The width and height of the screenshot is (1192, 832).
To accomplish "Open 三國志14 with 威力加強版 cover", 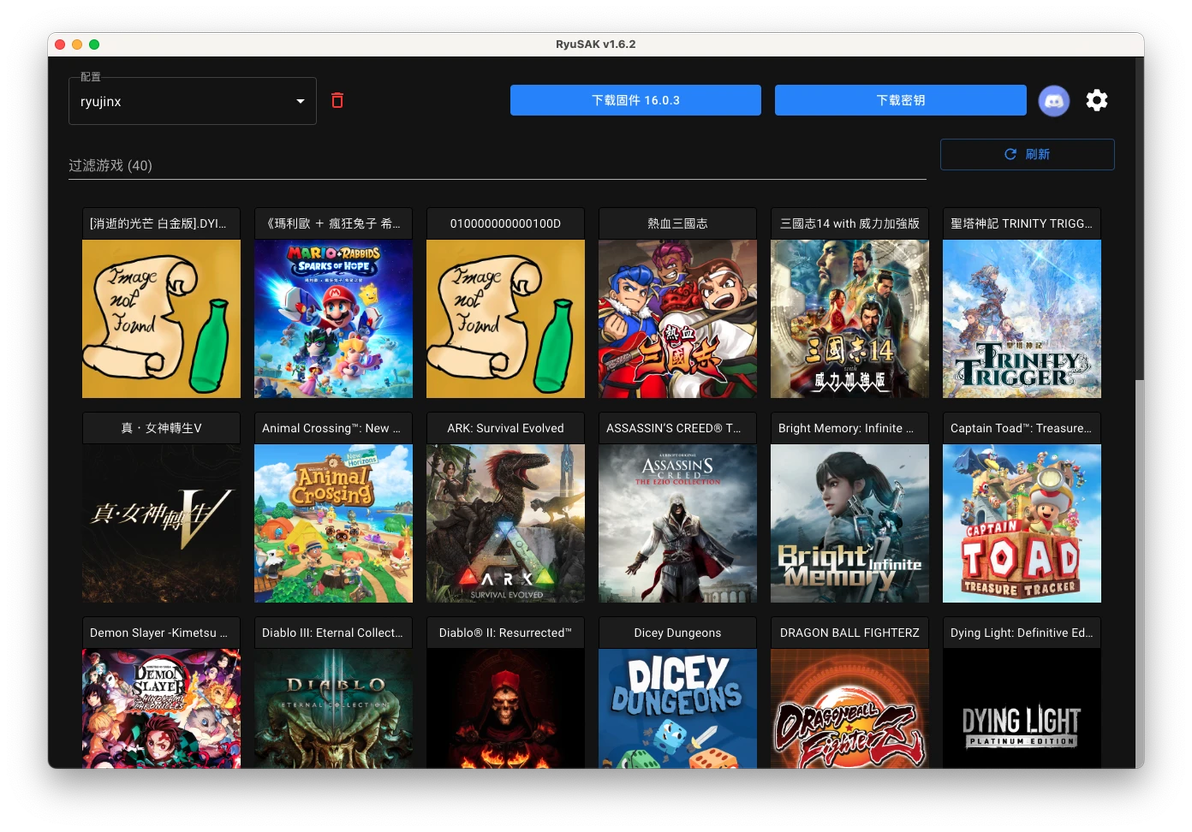I will 850,319.
